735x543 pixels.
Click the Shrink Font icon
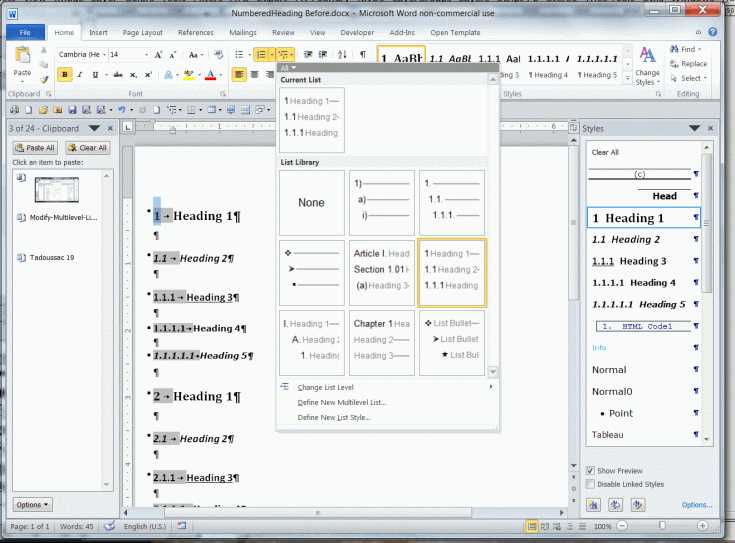[x=172, y=55]
